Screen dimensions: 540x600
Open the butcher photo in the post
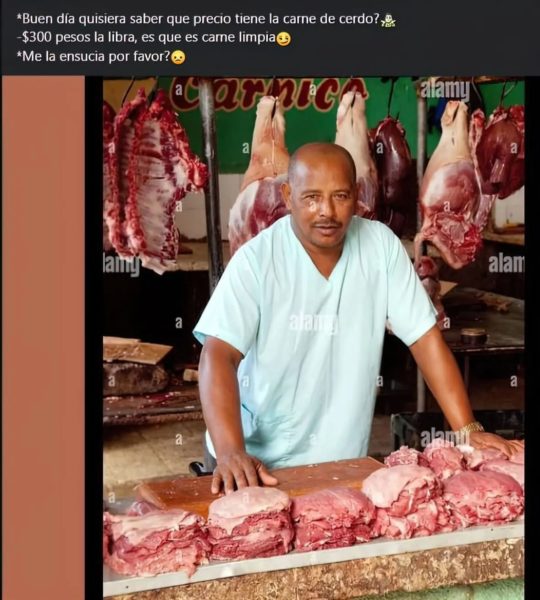[313, 338]
